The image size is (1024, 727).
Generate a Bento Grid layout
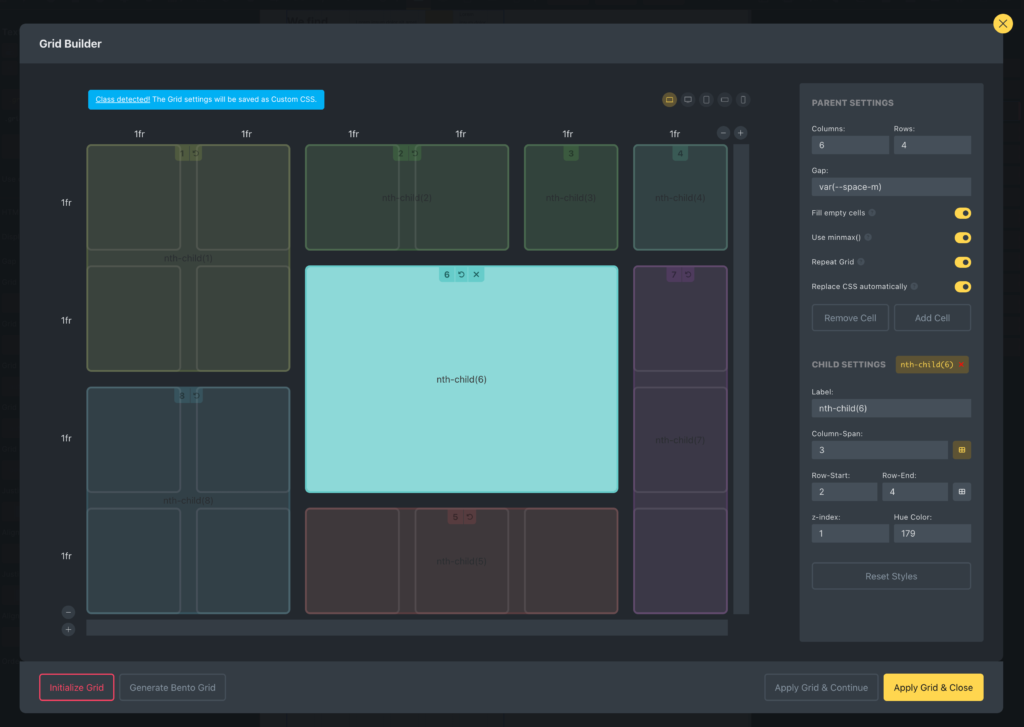pos(171,687)
